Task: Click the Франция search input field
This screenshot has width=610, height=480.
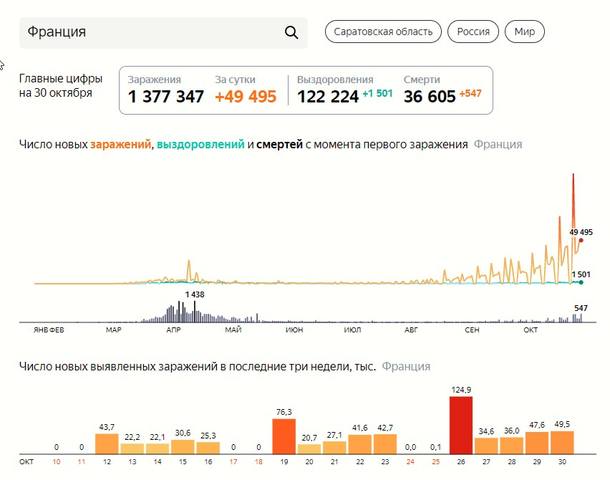Action: 150,32
